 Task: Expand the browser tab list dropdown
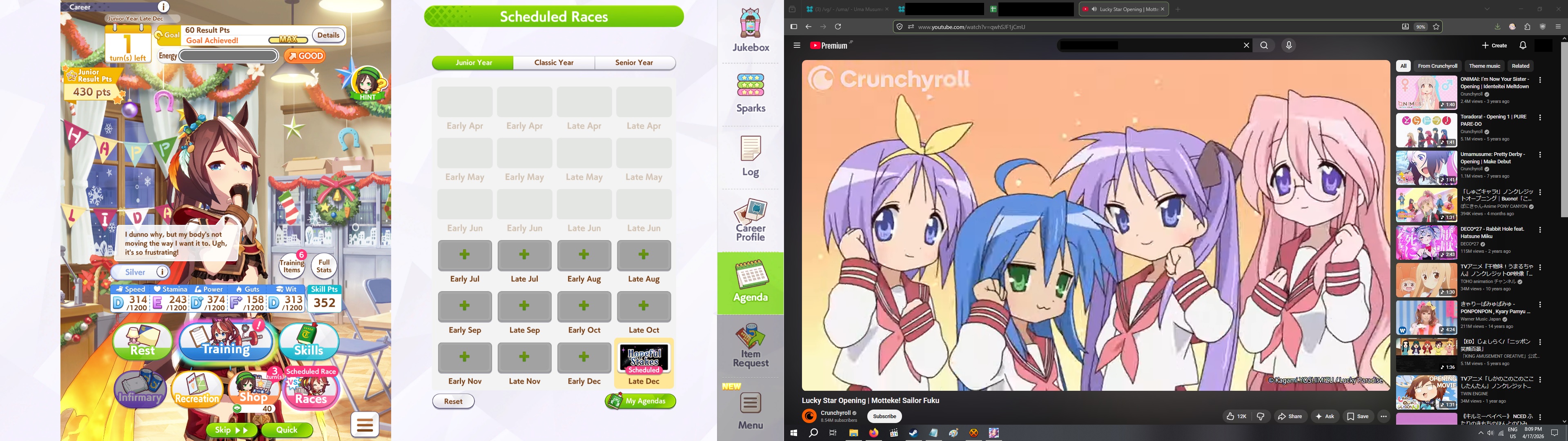pos(1487,9)
